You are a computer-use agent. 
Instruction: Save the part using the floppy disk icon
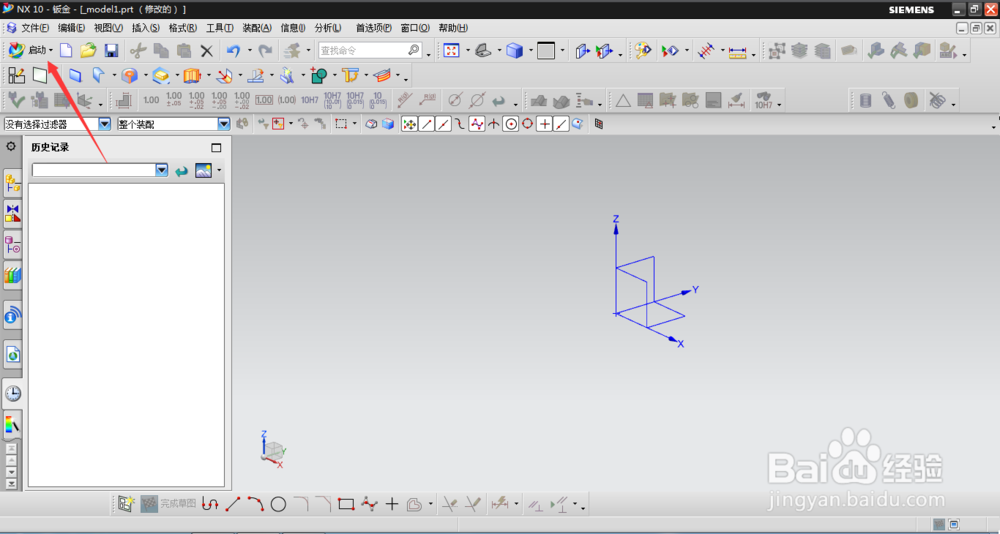tap(112, 50)
